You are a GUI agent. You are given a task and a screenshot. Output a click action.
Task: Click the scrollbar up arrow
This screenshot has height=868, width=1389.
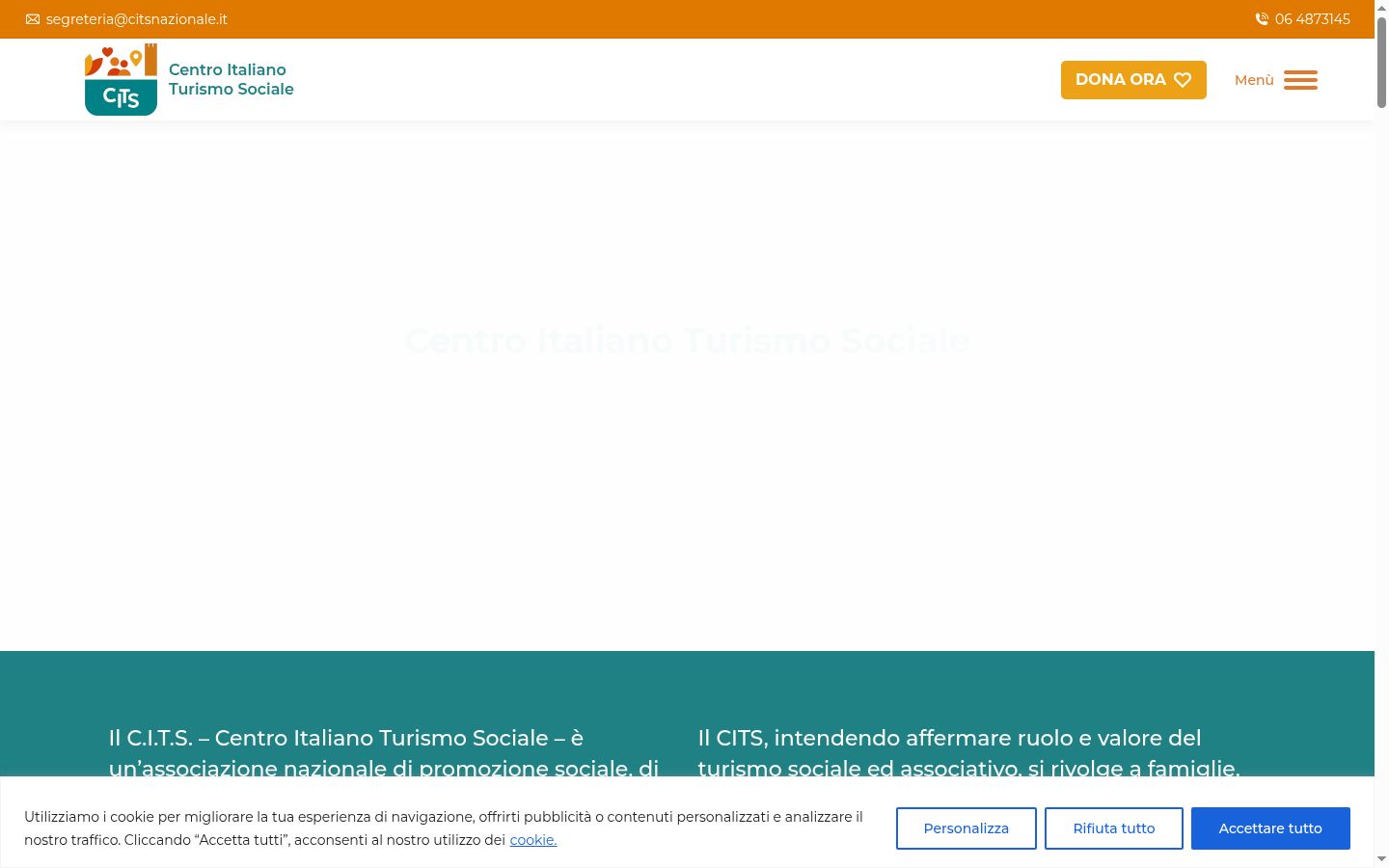1381,7
